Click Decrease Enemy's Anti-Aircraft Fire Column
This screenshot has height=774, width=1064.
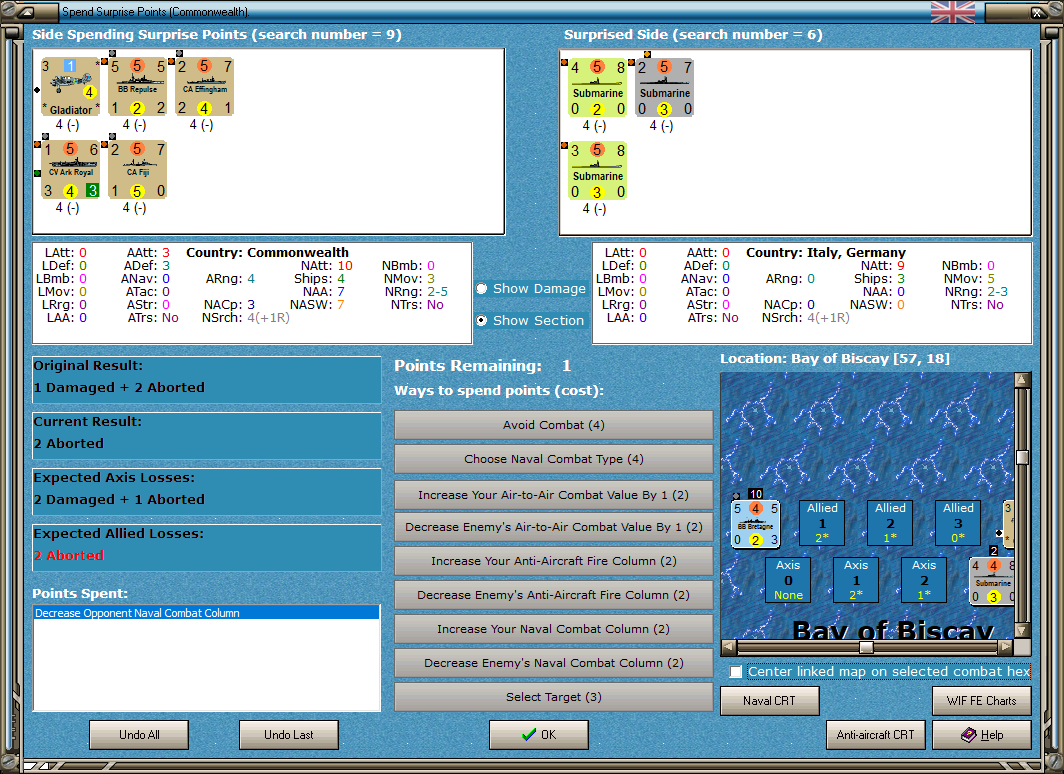pos(554,595)
